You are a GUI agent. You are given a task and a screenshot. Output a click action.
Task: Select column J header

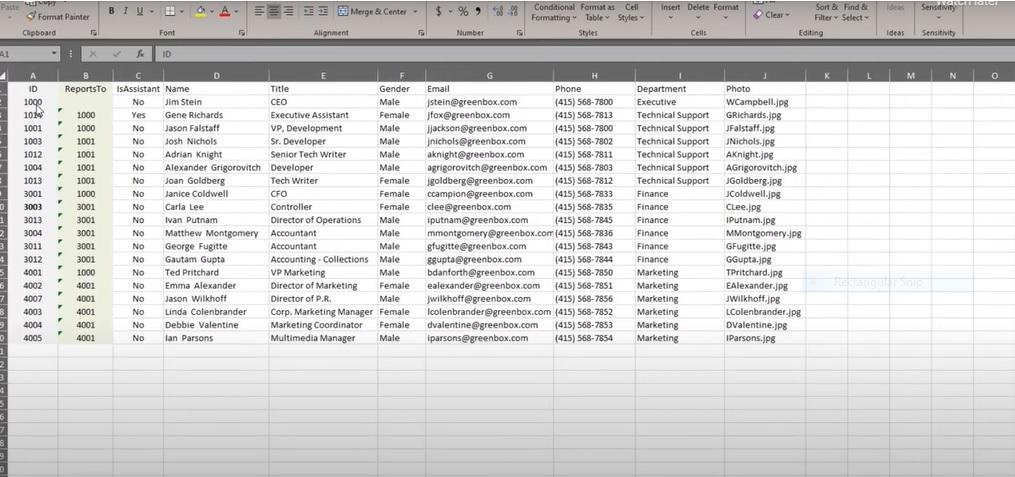pyautogui.click(x=765, y=76)
